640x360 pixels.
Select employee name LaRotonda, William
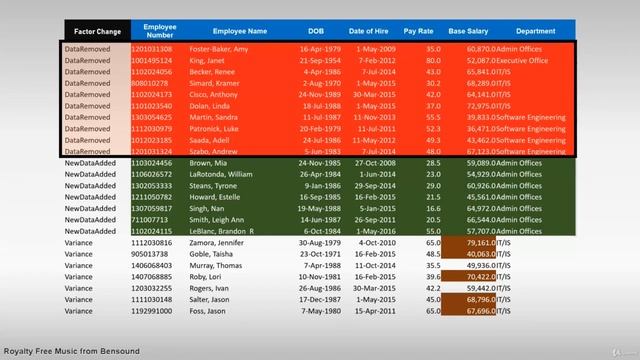(x=221, y=174)
